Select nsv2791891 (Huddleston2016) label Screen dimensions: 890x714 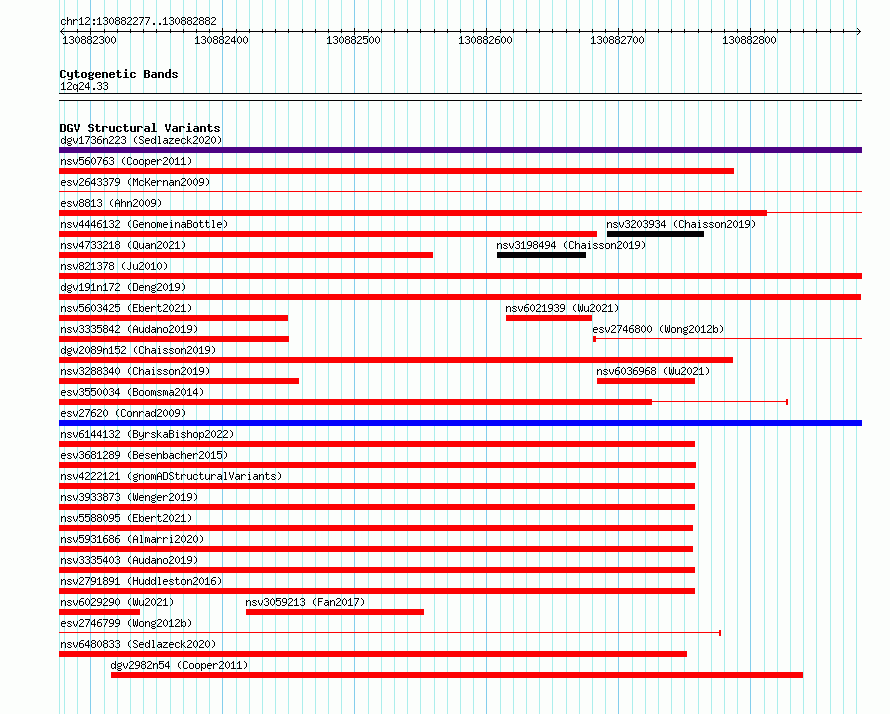141,581
